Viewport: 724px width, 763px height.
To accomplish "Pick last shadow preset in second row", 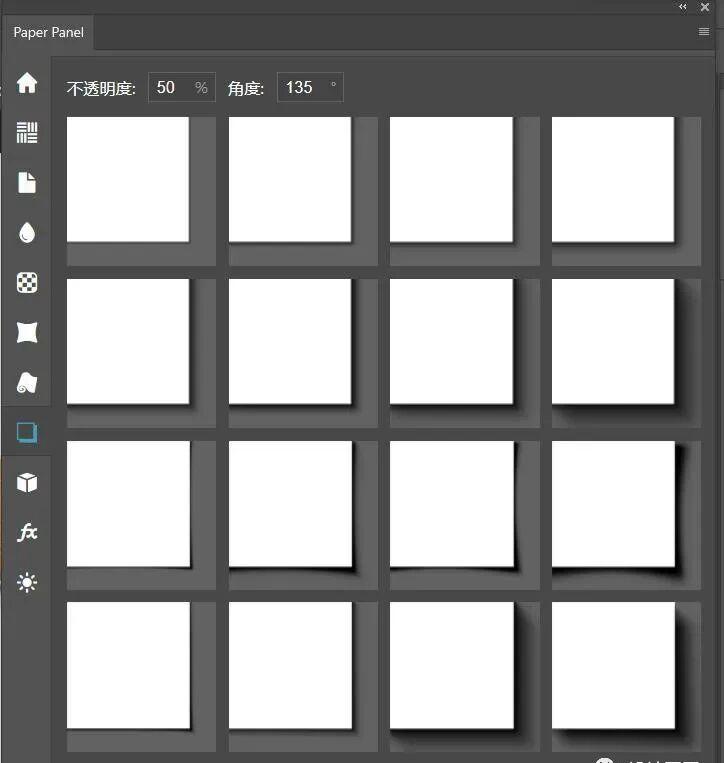I will tap(626, 353).
